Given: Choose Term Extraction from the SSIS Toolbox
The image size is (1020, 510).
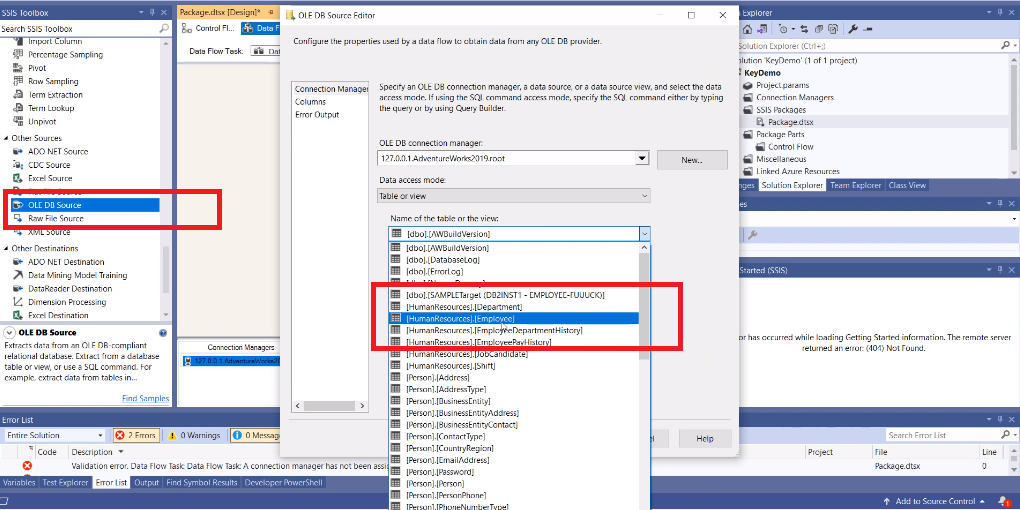Looking at the screenshot, I should [55, 95].
